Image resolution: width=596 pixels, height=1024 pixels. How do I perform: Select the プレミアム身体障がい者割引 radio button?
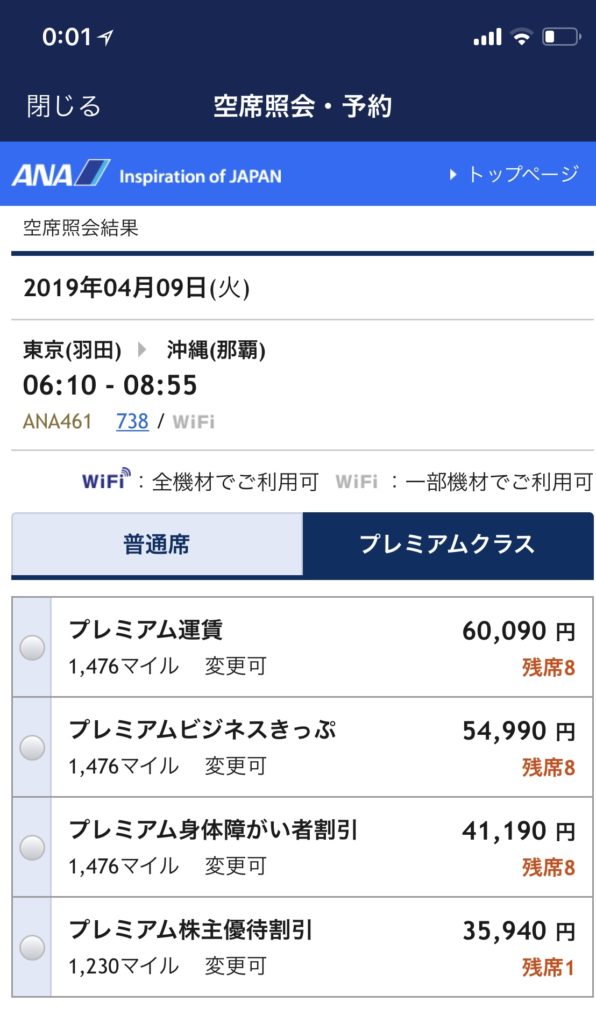(x=32, y=847)
